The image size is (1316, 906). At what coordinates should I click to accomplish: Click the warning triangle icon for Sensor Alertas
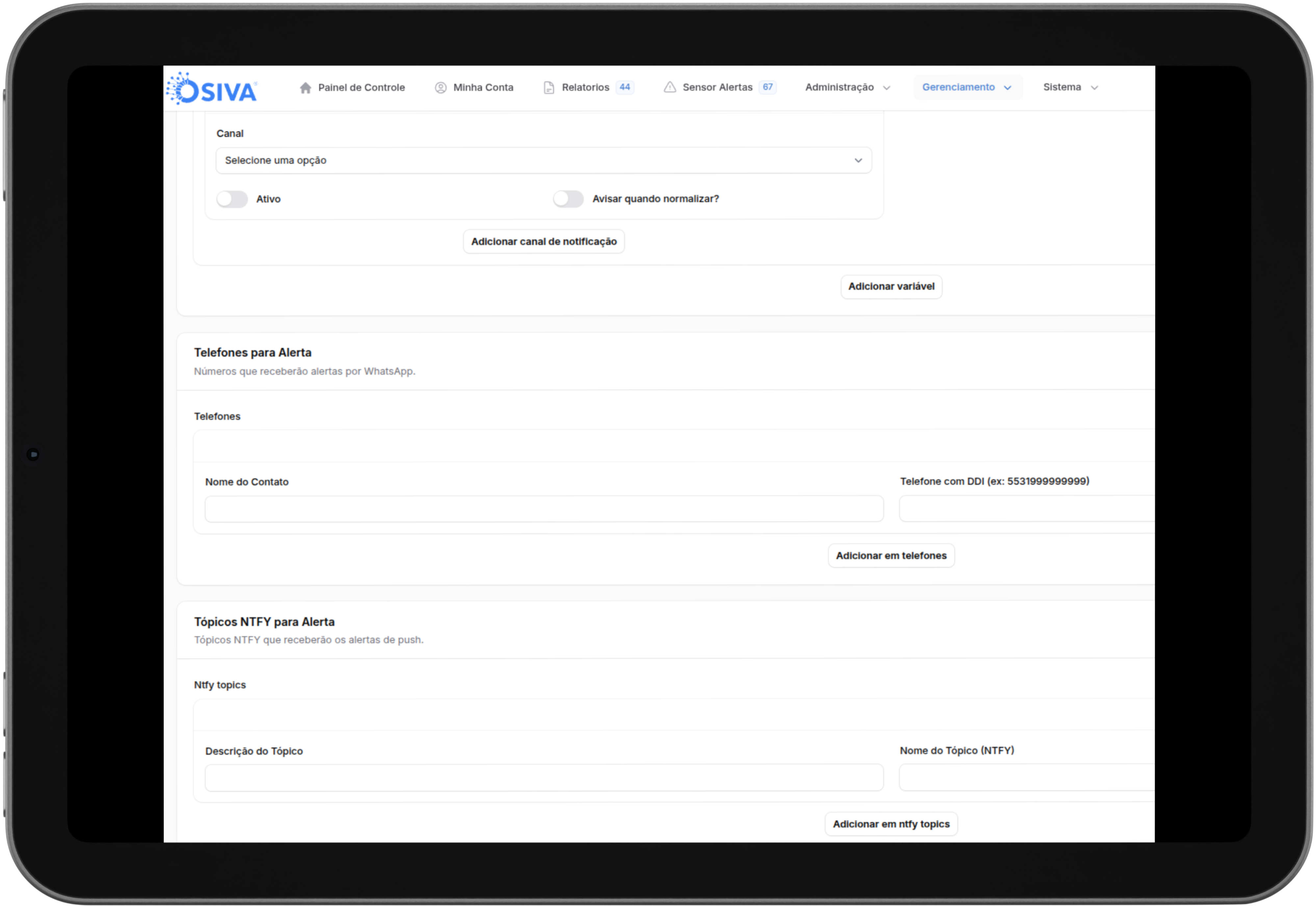pos(670,87)
